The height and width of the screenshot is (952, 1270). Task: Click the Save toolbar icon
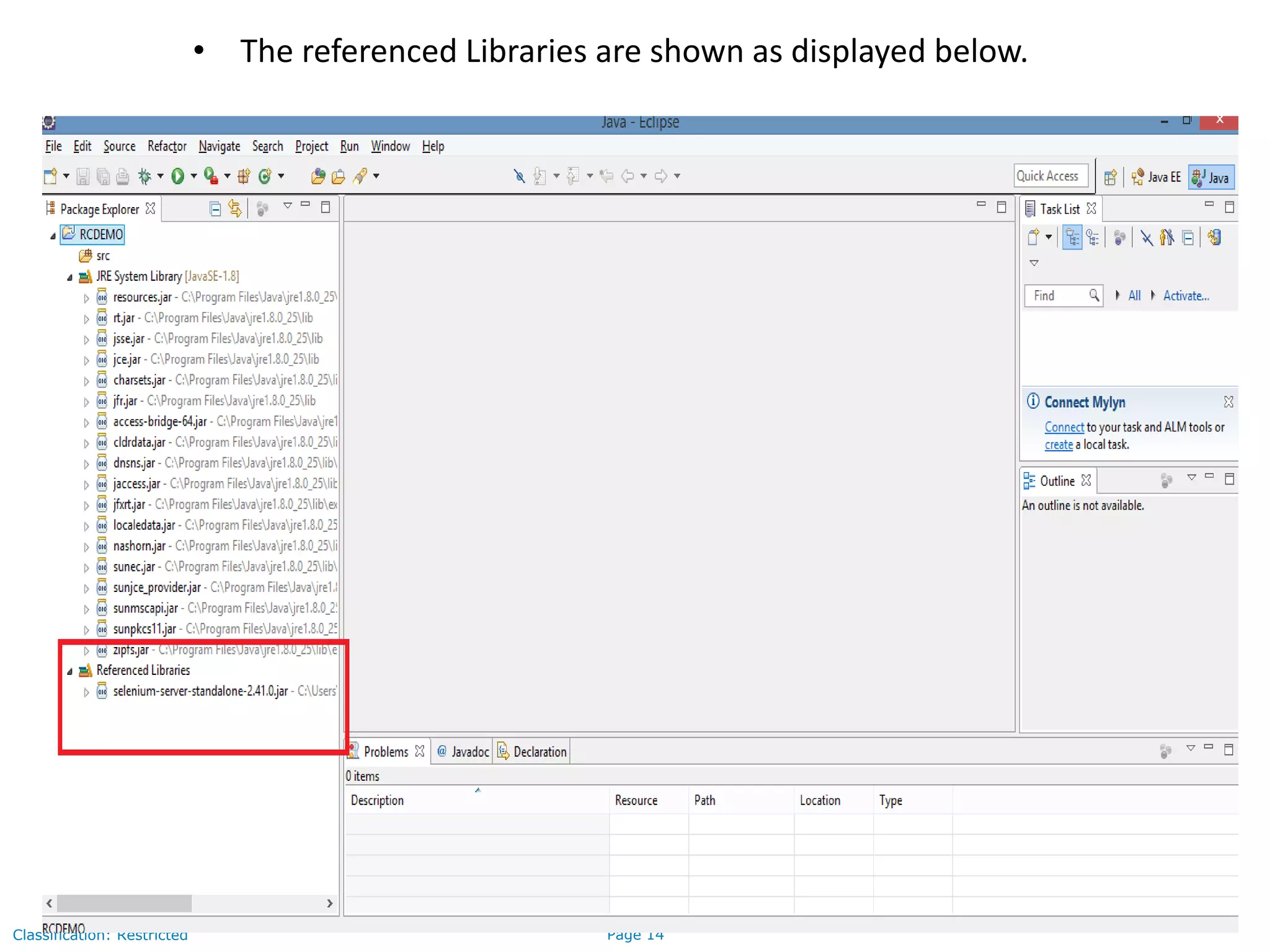[x=82, y=177]
